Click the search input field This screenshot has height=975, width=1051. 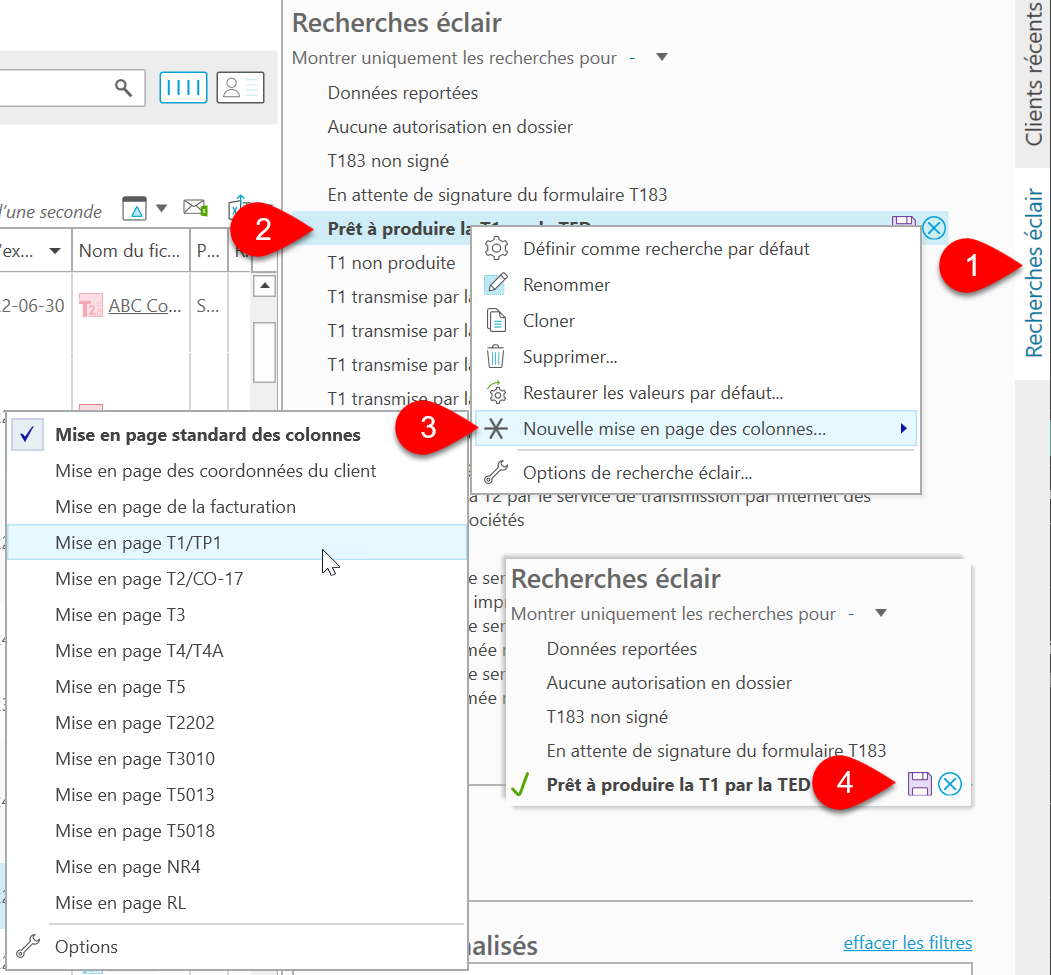pyautogui.click(x=70, y=87)
